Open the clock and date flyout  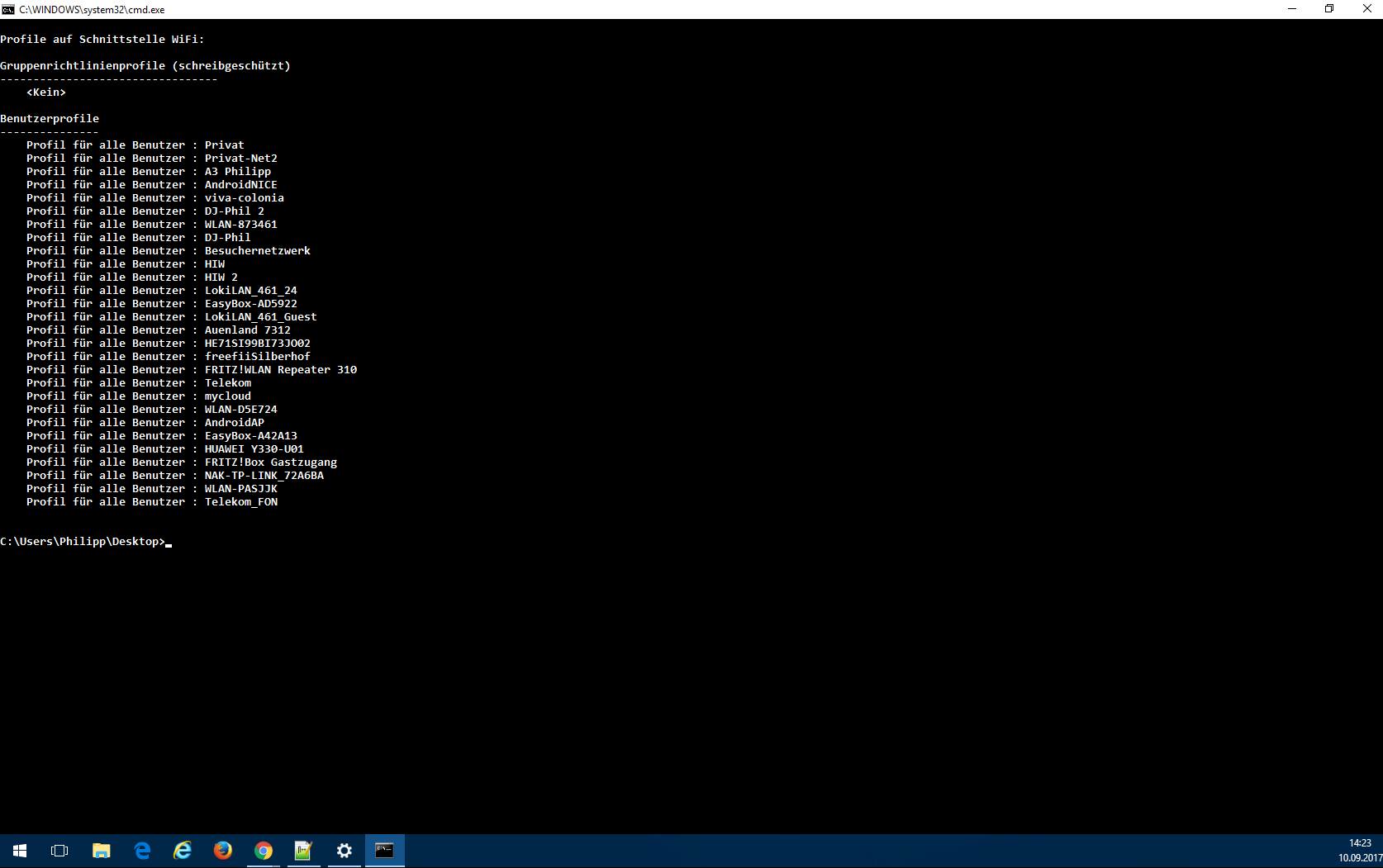1359,851
